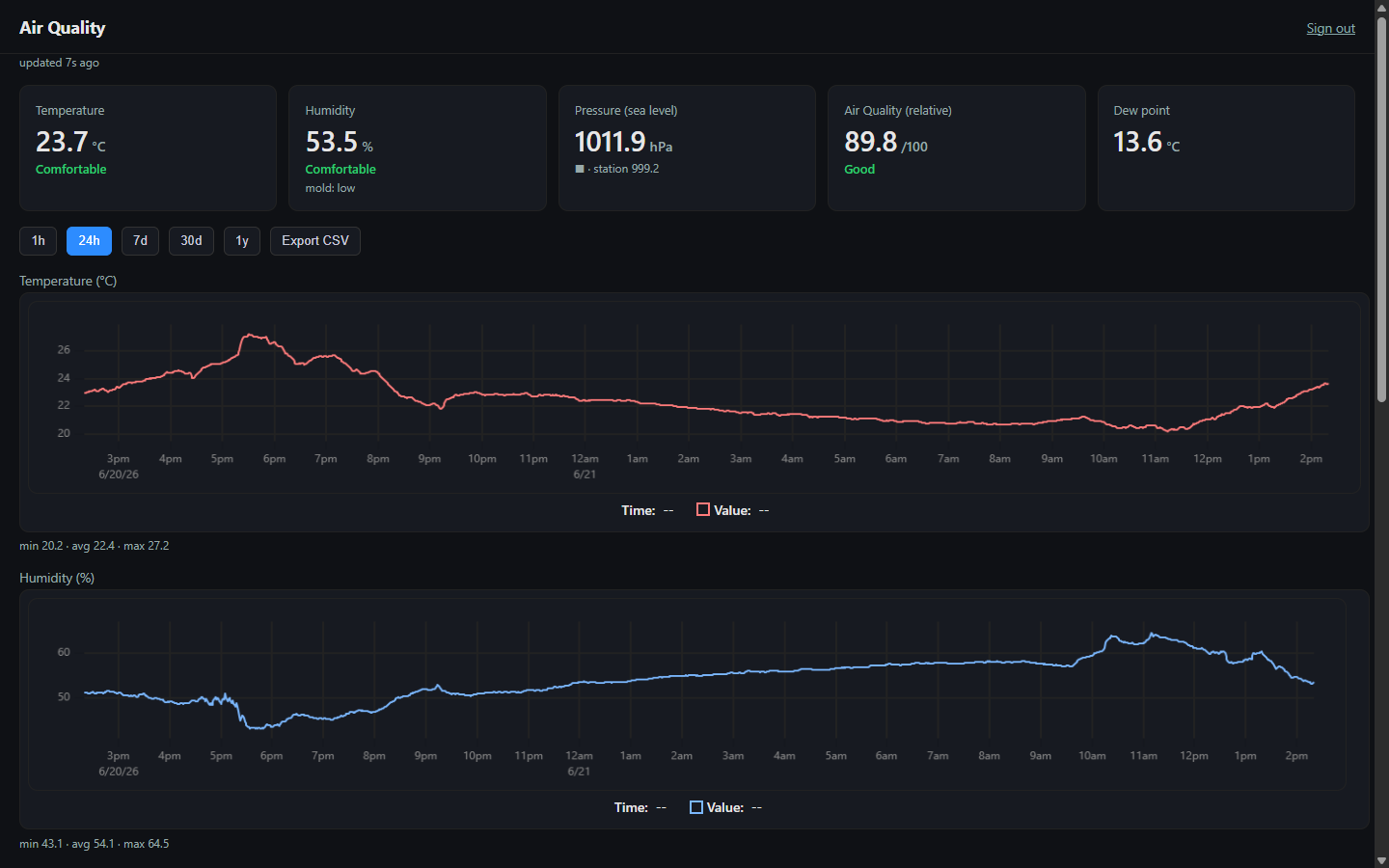Click the 'Air Quality (relative)' card label
This screenshot has height=868, width=1389.
point(898,111)
